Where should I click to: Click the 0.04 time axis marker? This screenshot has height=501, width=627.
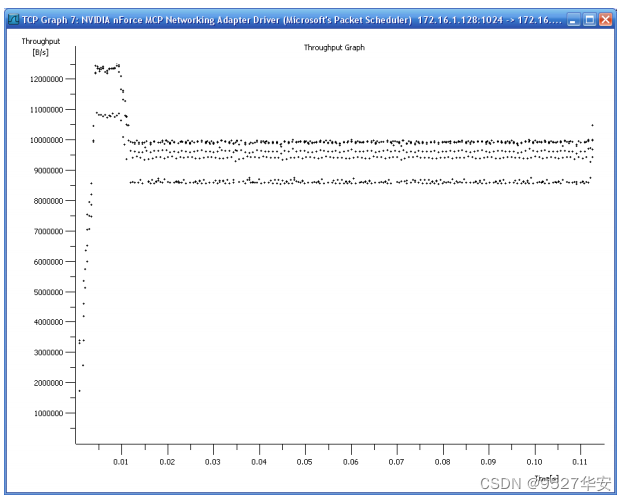click(x=259, y=462)
